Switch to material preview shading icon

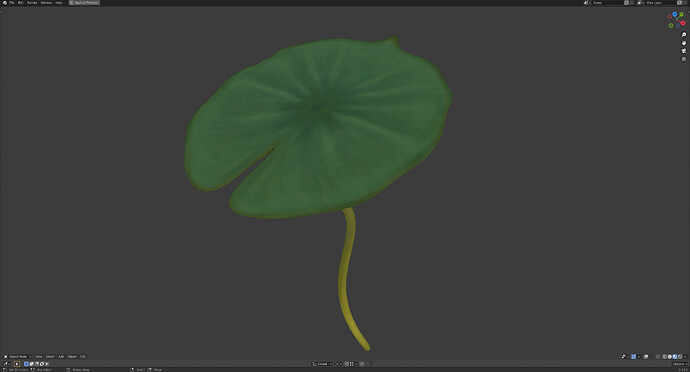tap(675, 357)
